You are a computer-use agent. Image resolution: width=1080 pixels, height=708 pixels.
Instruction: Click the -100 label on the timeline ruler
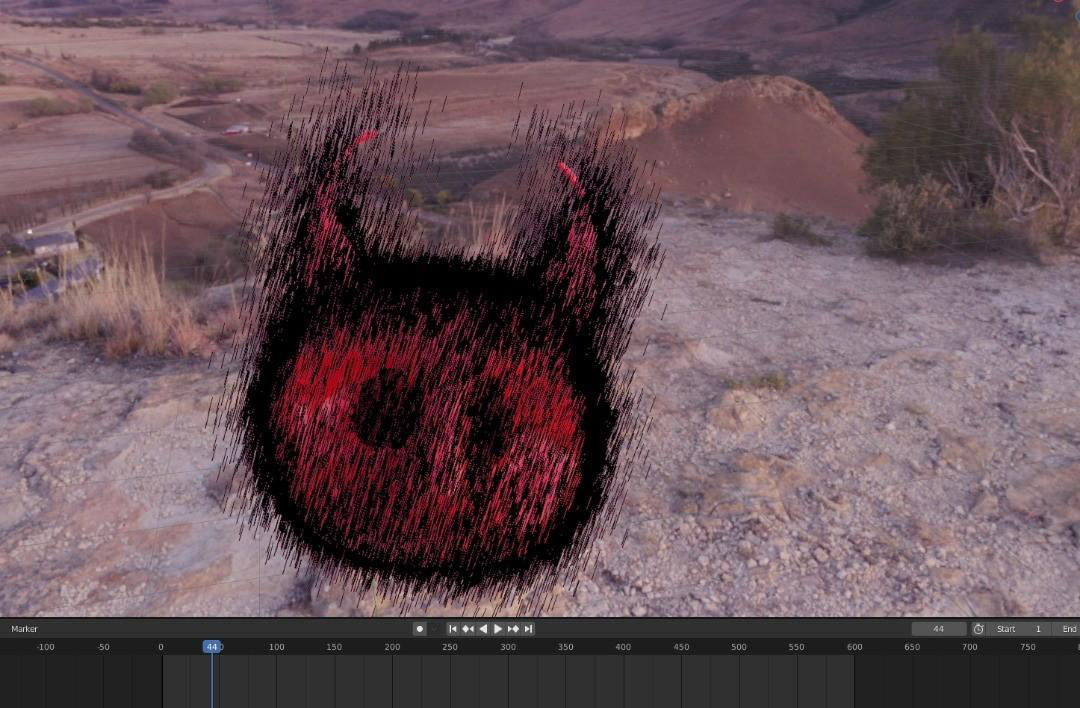[x=45, y=647]
